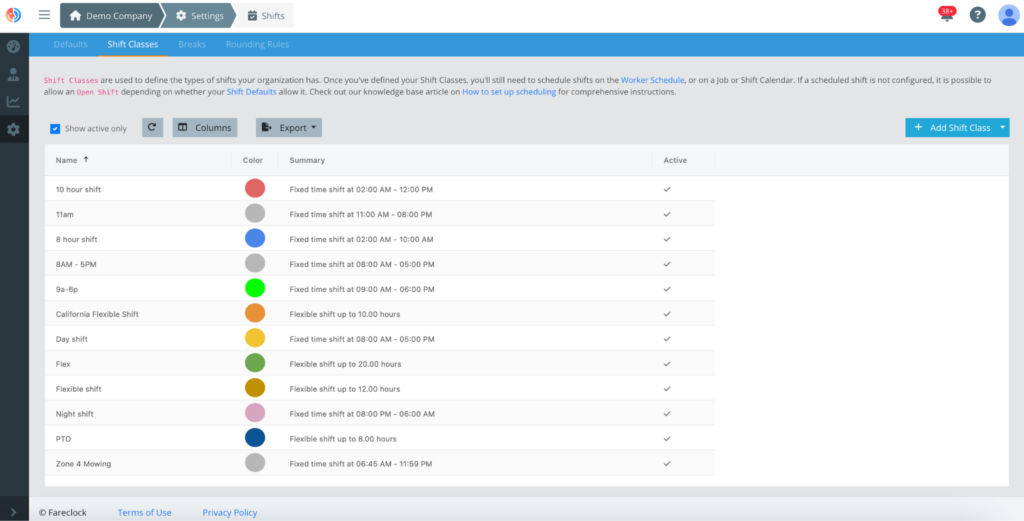Click the refresh button beside Show active only
Image resolution: width=1024 pixels, height=521 pixels.
[x=152, y=127]
